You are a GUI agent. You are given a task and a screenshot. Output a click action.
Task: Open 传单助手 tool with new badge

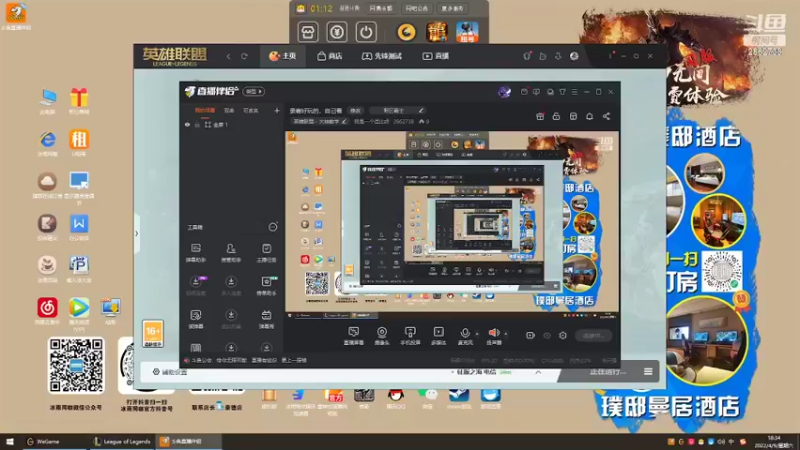[x=266, y=286]
